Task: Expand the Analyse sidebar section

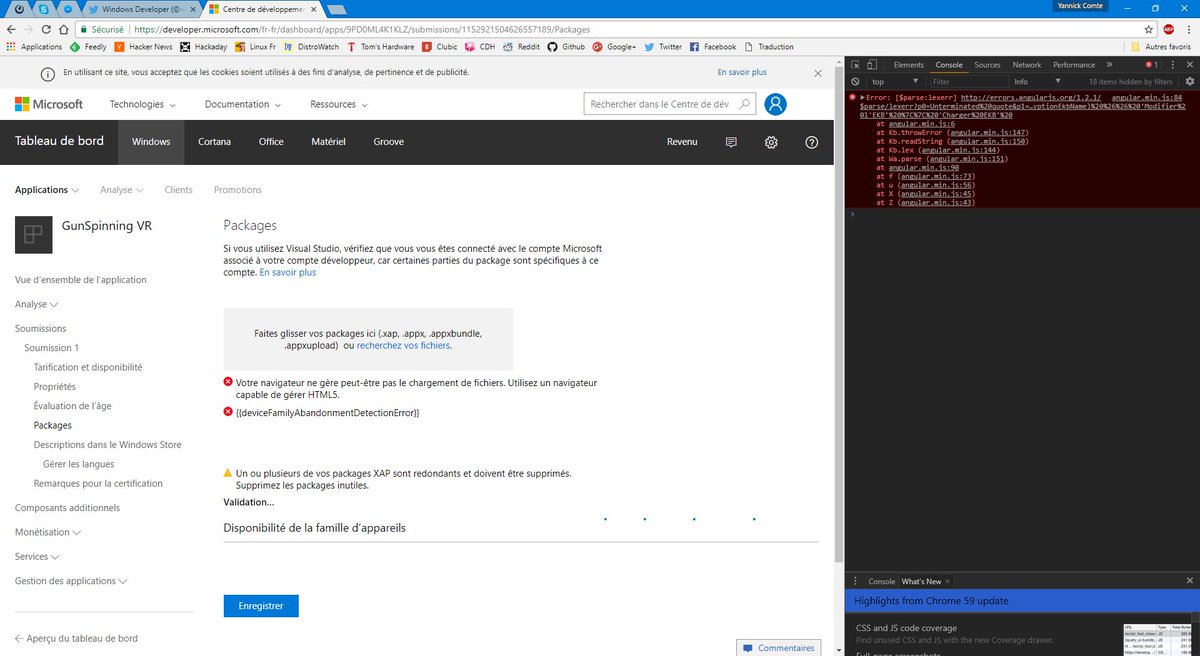Action: 36,304
